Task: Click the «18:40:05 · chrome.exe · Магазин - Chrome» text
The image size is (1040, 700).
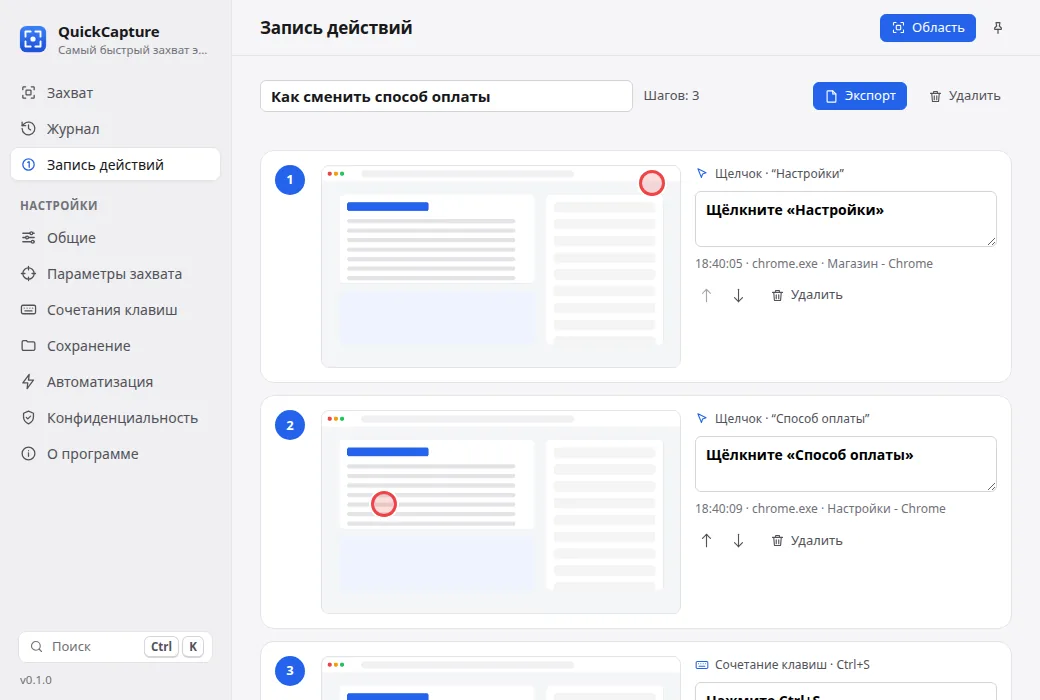Action: pyautogui.click(x=814, y=263)
